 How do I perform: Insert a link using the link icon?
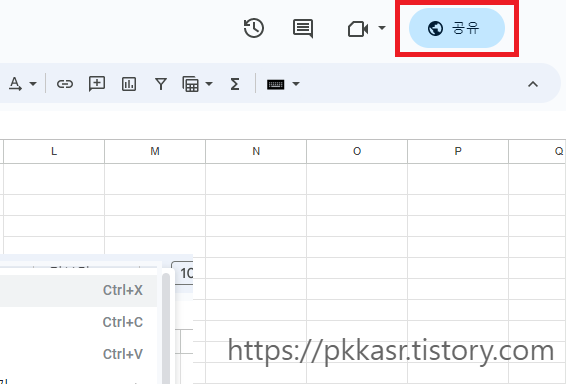(65, 84)
